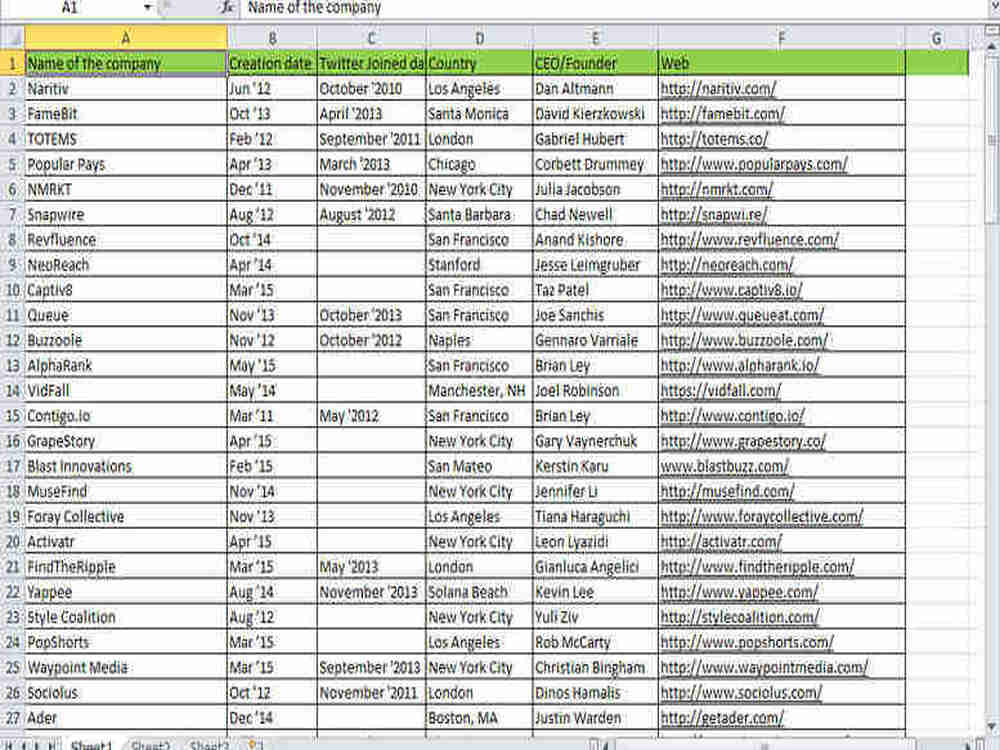Select the cell containing 'Gary Vaynerchuk'
1000x750 pixels.
pos(595,441)
